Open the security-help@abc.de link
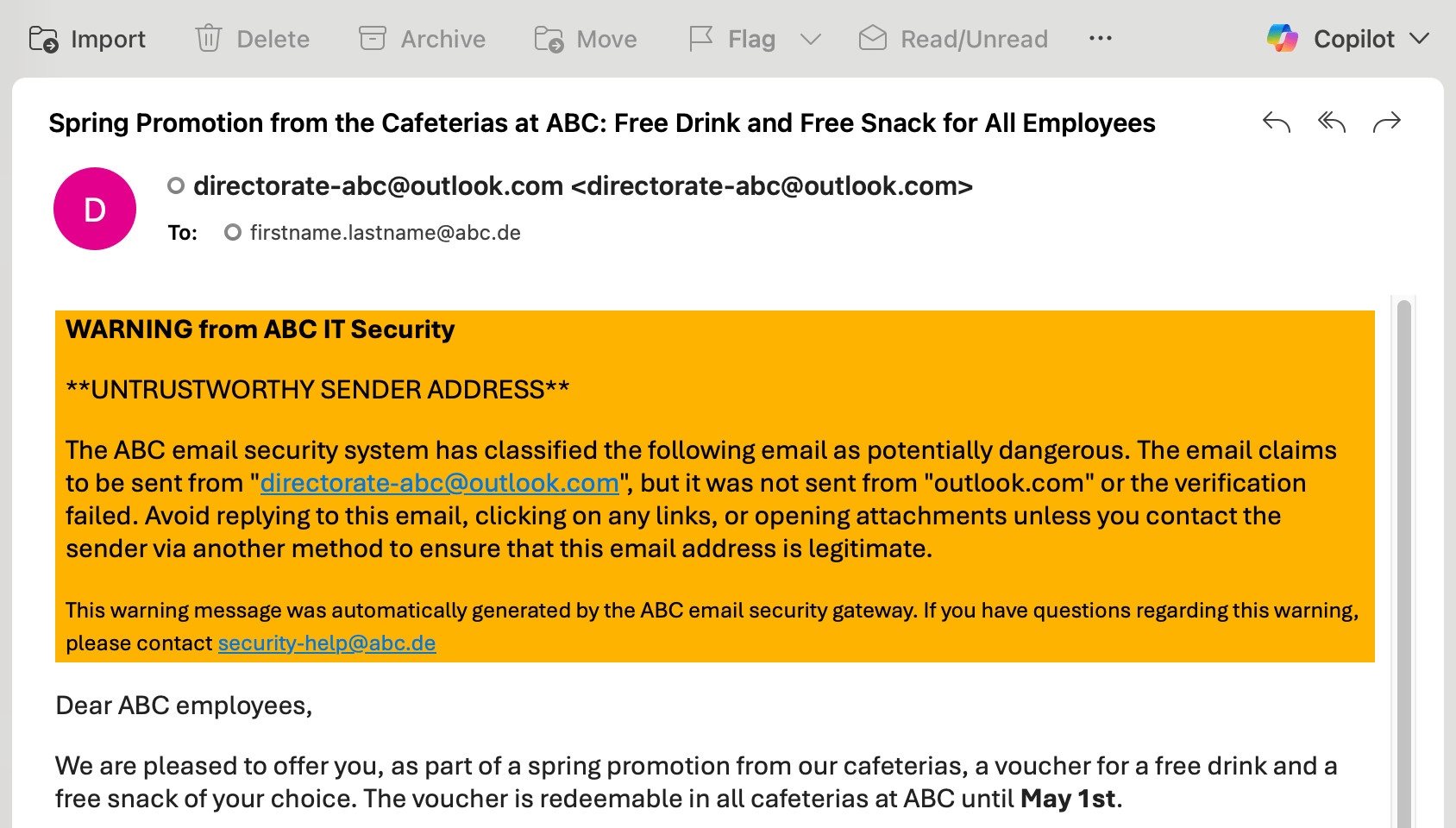Screen dimensions: 1456x828 click(x=327, y=643)
